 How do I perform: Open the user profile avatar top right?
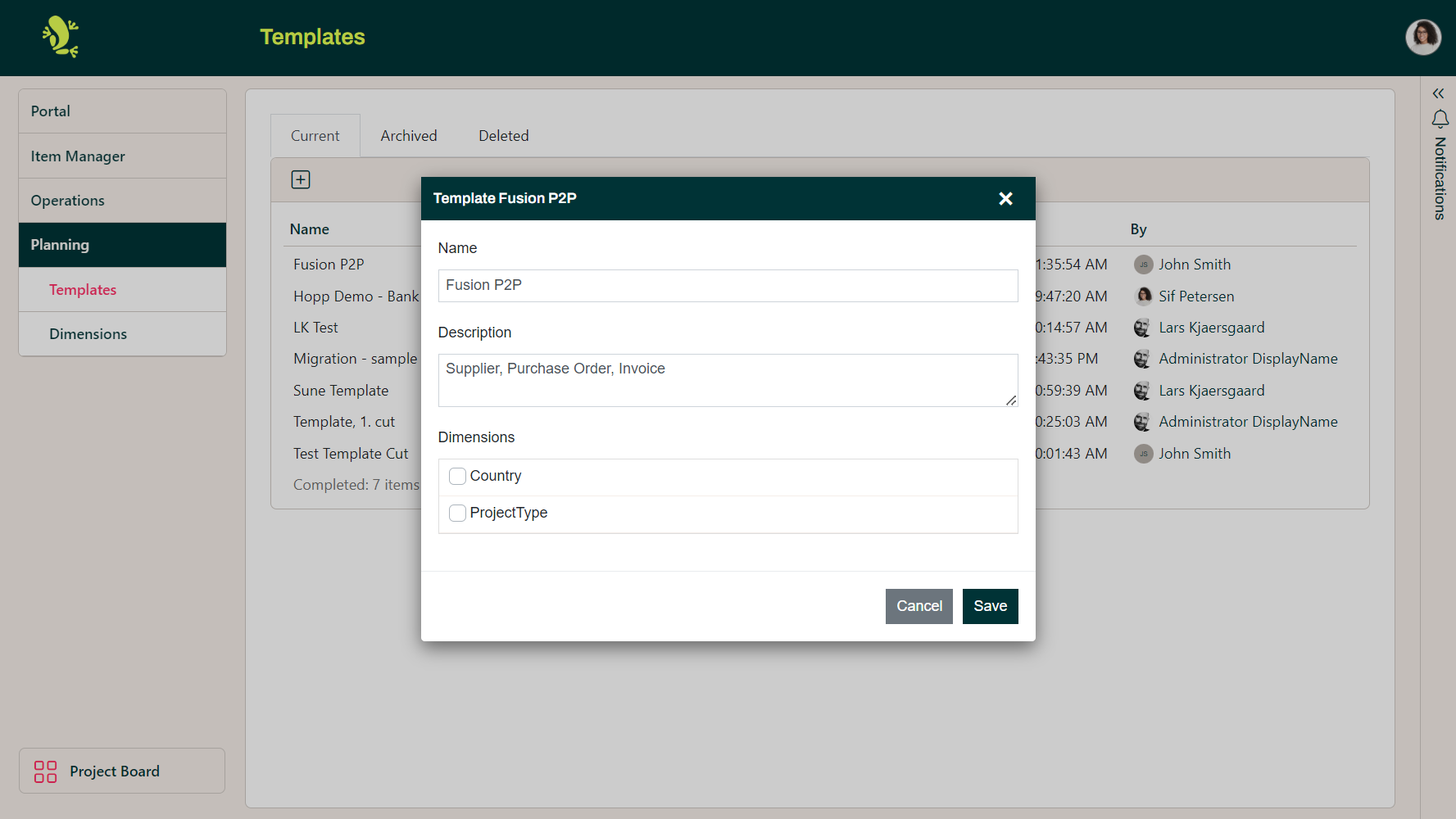[x=1423, y=37]
